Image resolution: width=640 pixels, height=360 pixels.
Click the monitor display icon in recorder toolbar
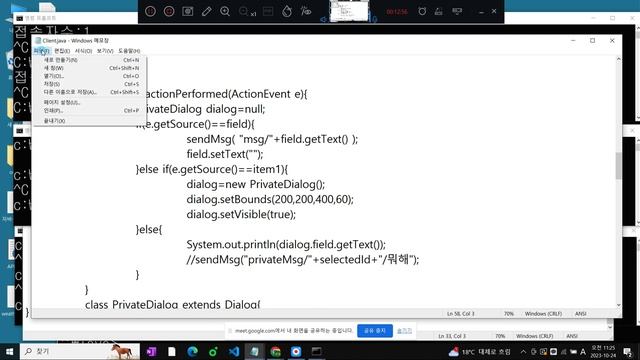[457, 11]
